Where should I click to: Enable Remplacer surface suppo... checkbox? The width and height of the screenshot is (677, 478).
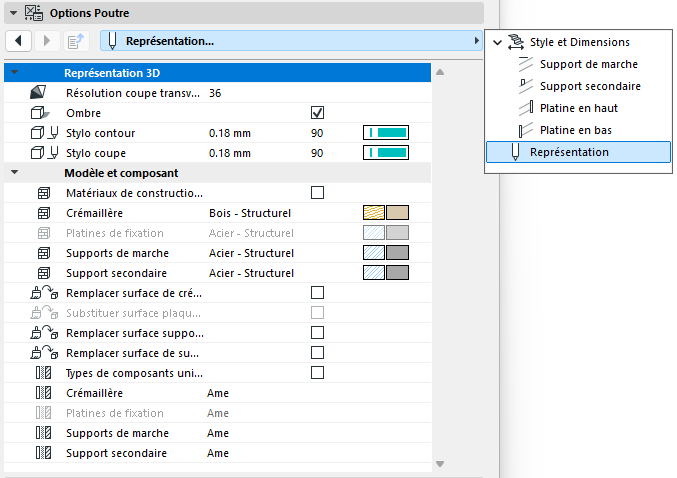pos(317,332)
